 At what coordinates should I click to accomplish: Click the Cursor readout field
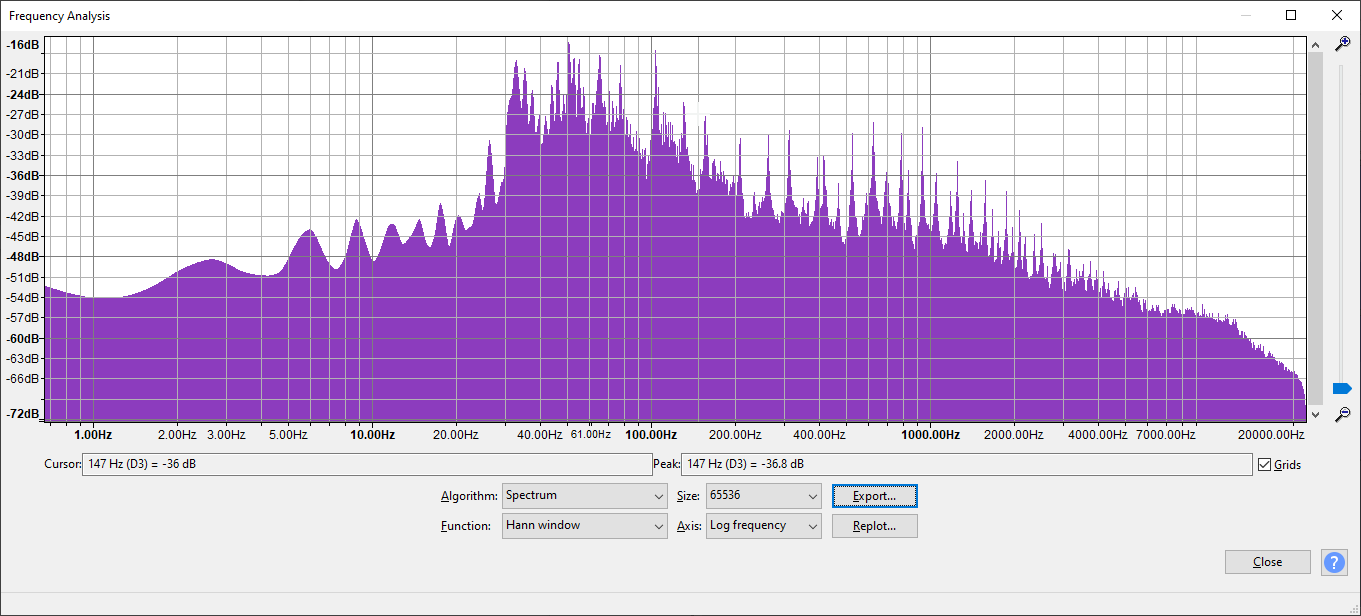click(366, 465)
